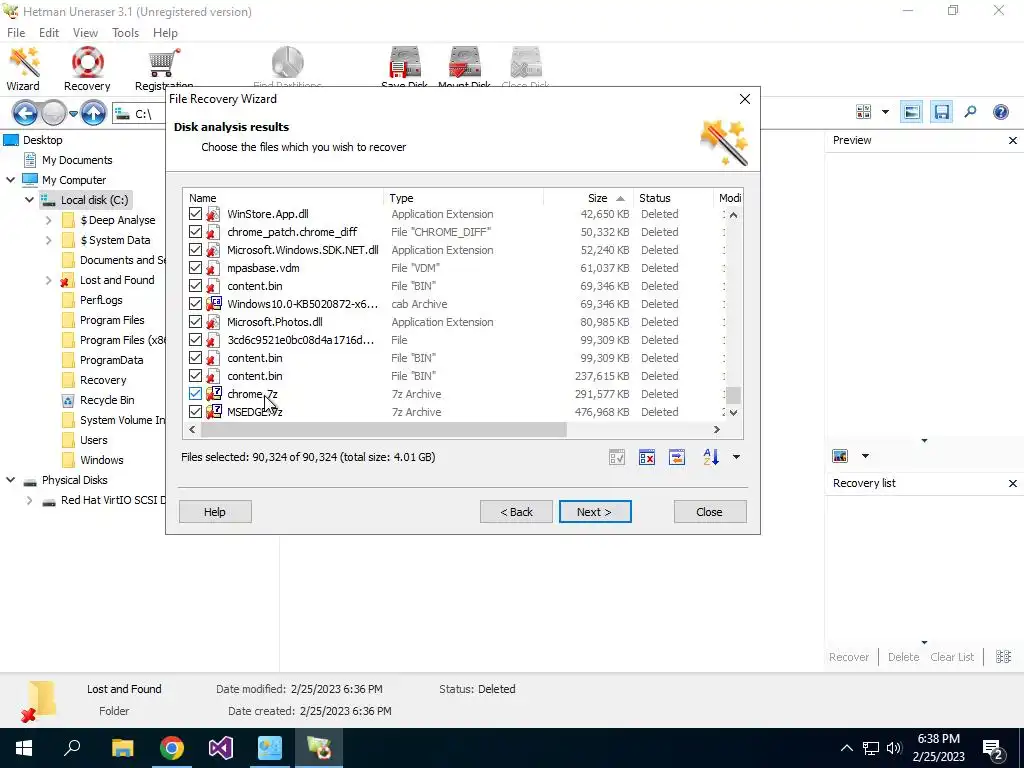Open help with the blue question mark icon
The width and height of the screenshot is (1024, 768).
point(1000,112)
